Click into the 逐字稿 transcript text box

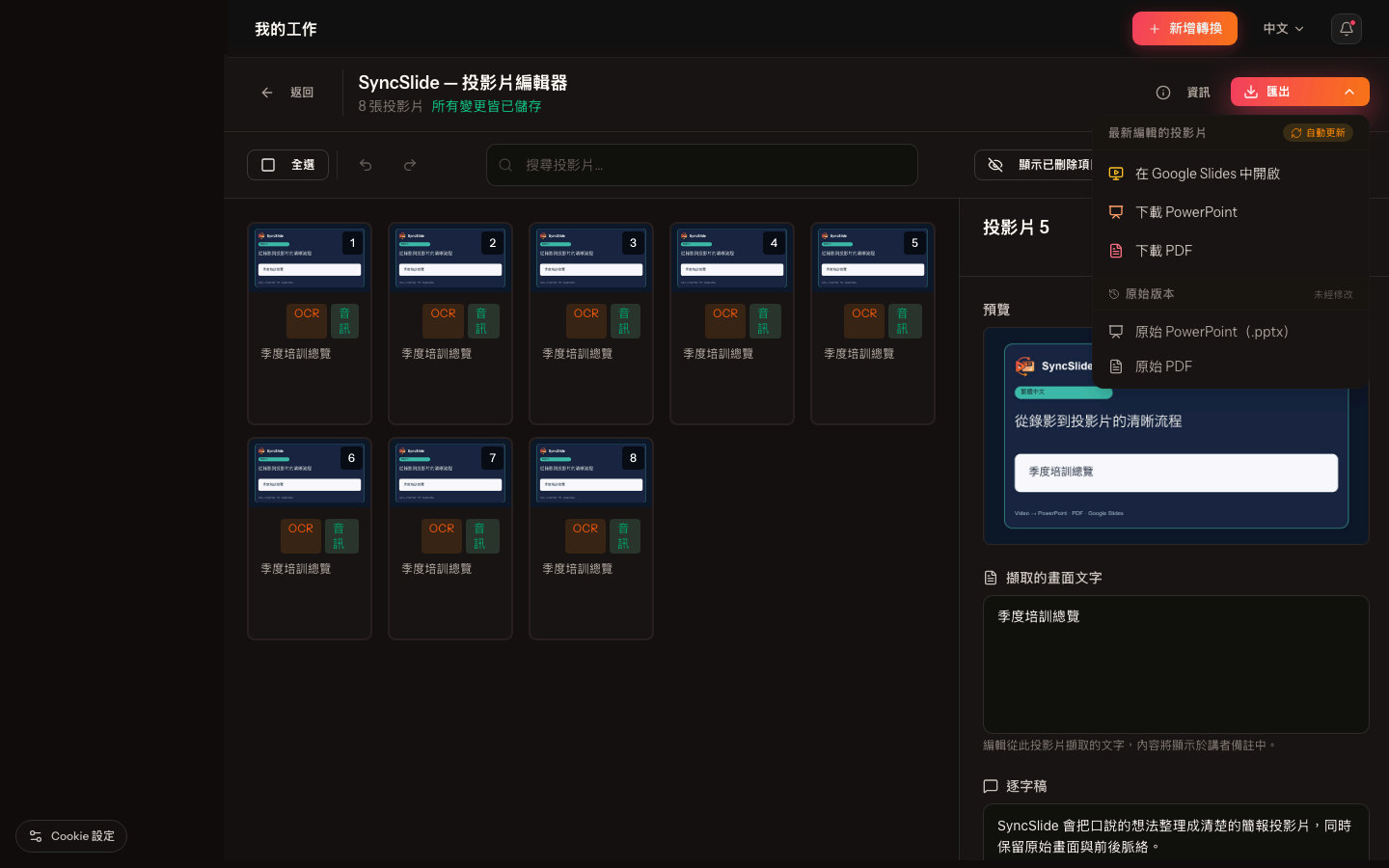point(1176,833)
